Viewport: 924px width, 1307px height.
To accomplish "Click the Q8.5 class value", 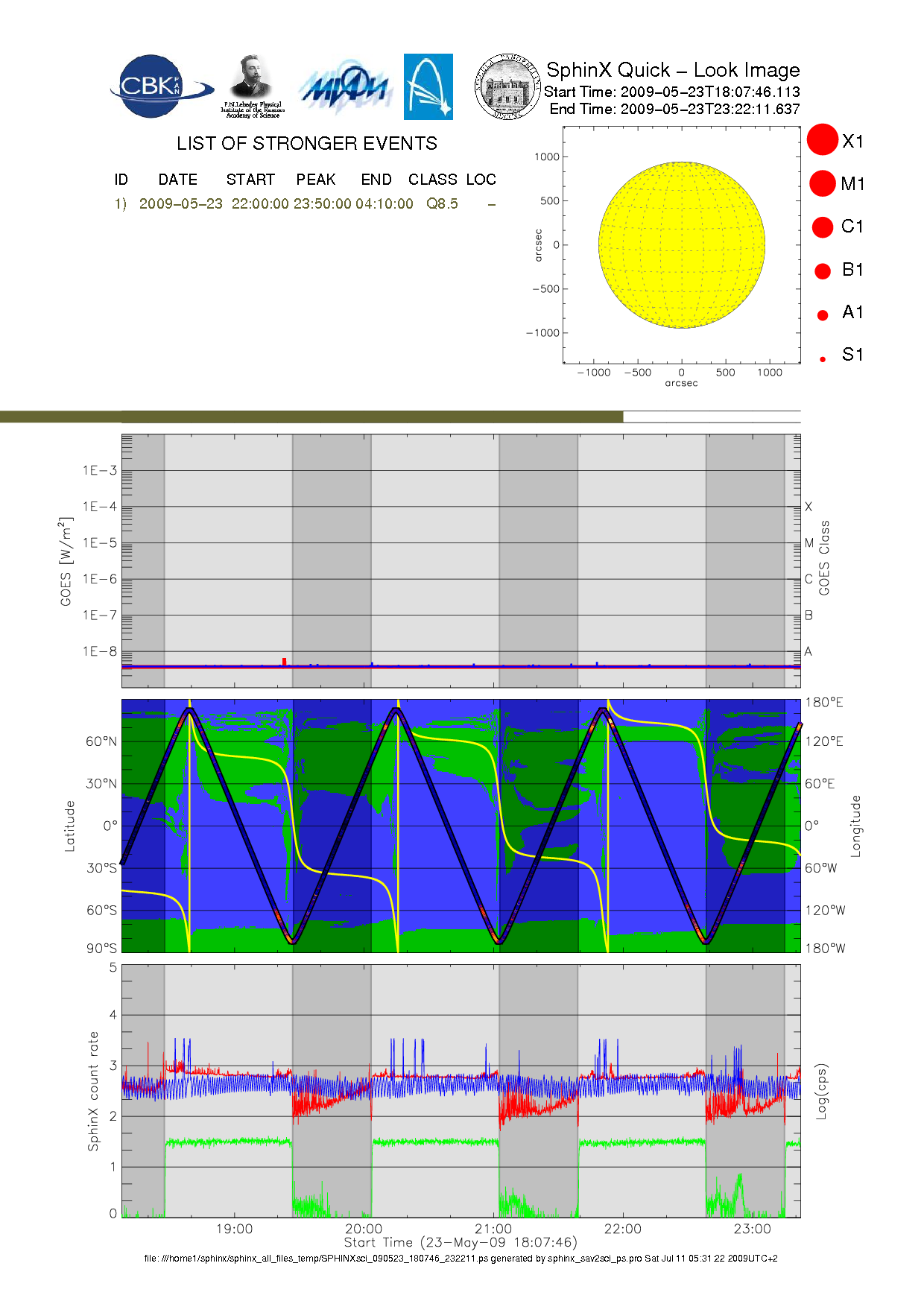I will pyautogui.click(x=442, y=204).
